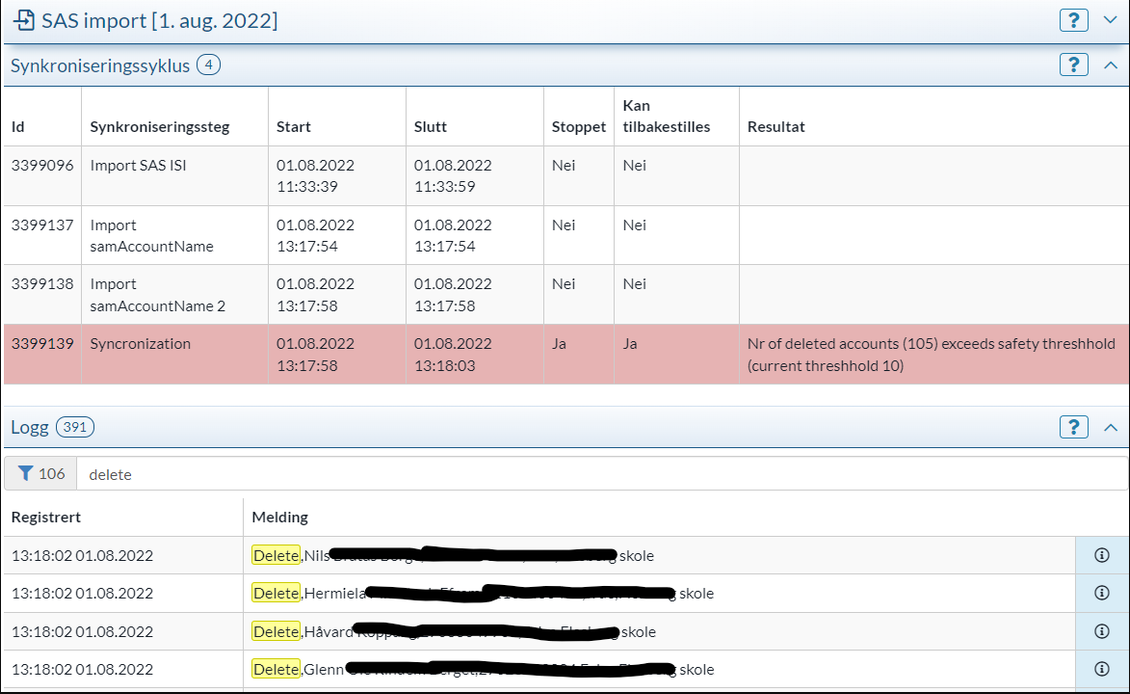
Task: Click help icon in SAS import header
Action: tap(1073, 20)
